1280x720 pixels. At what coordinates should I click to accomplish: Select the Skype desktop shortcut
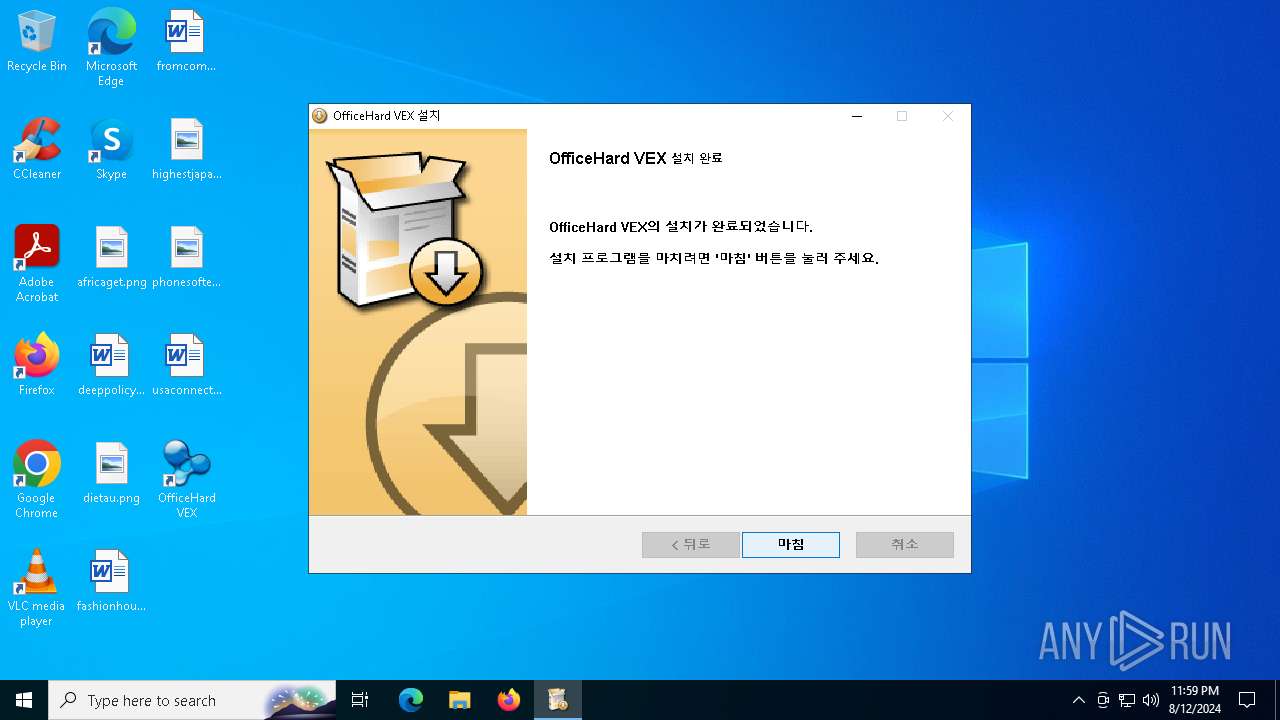point(111,150)
